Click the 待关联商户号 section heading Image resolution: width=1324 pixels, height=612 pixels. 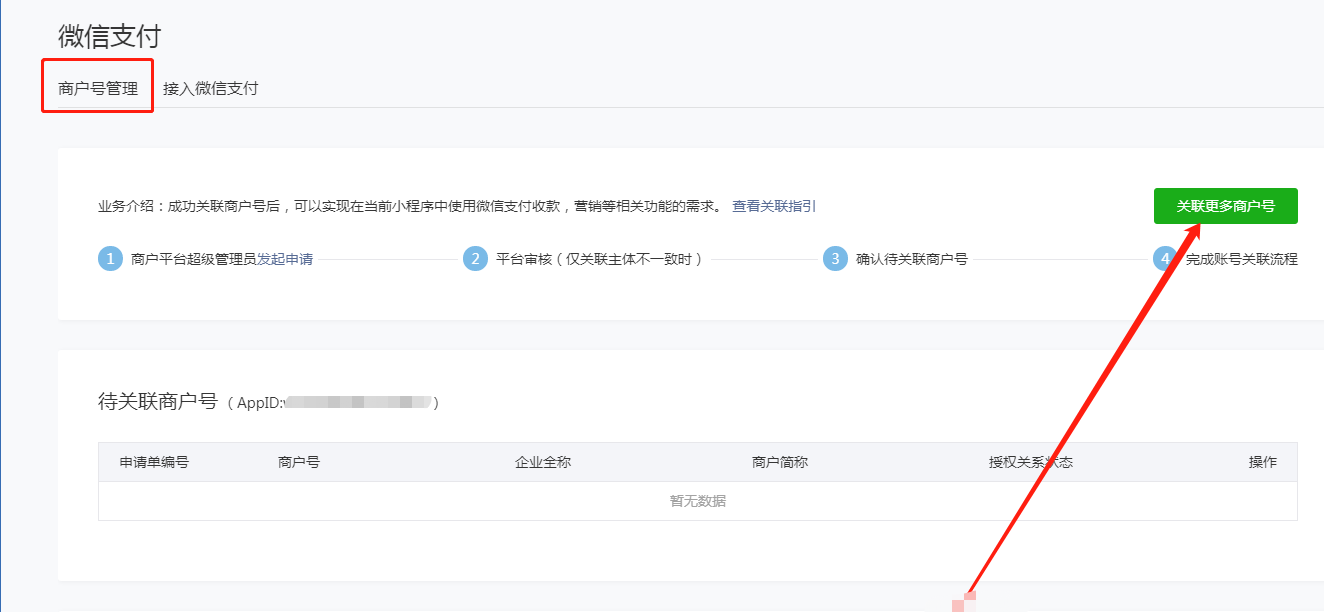[158, 402]
